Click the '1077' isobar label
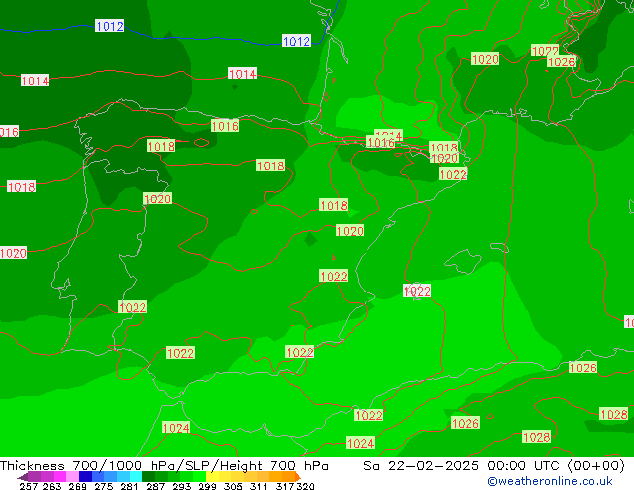634x490 pixels. tap(544, 51)
